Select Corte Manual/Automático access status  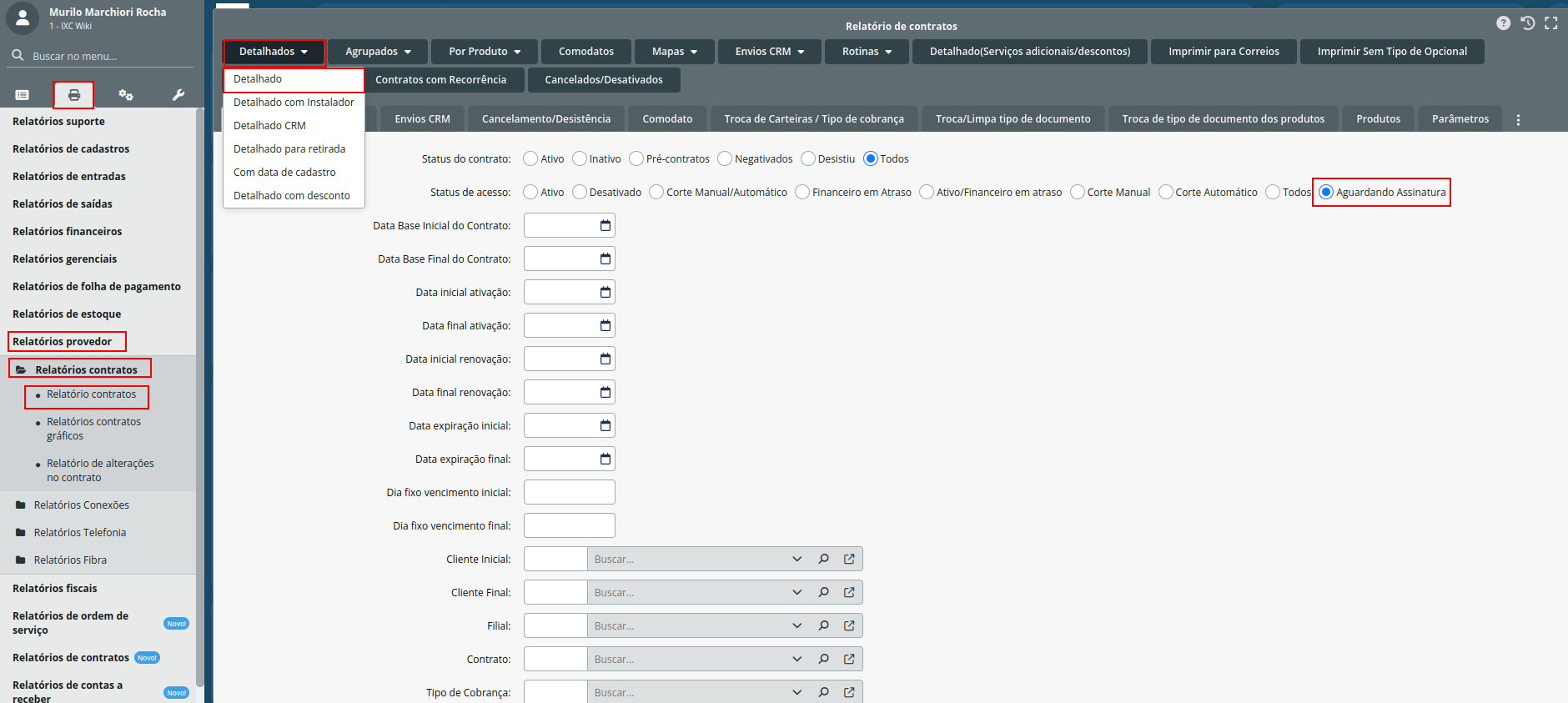click(656, 192)
